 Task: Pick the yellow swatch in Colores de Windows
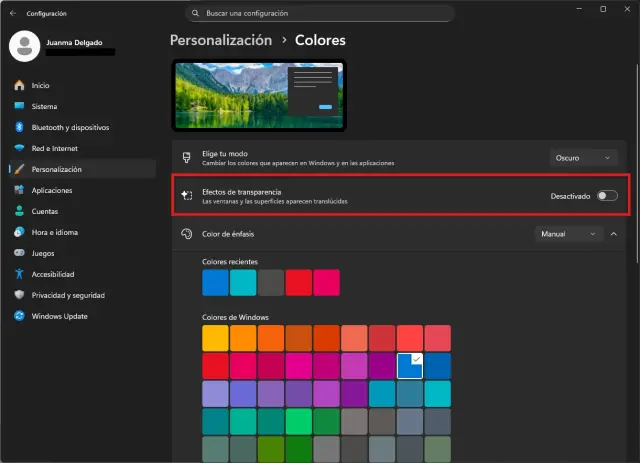point(216,337)
